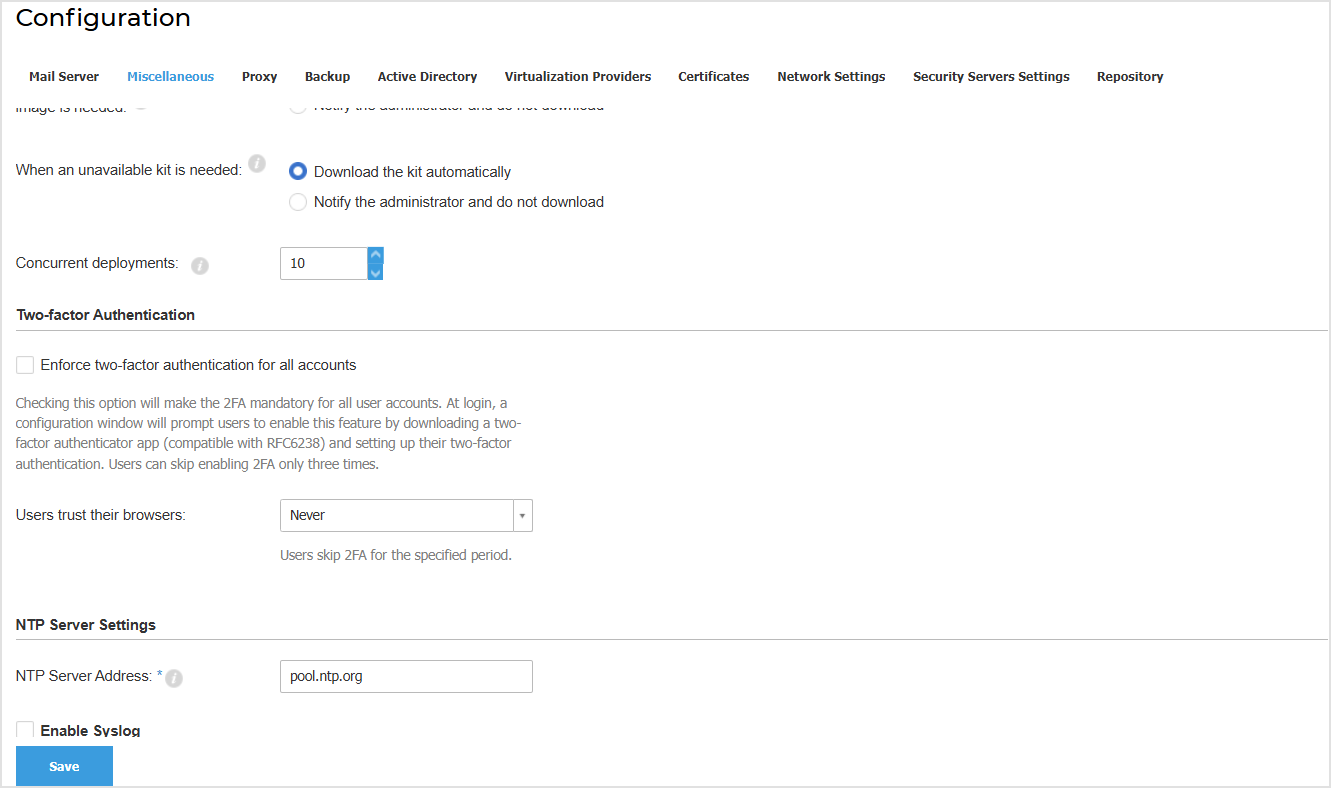Increment Concurrent deployments with the up arrow
Viewport: 1331px width, 788px height.
click(x=374, y=255)
